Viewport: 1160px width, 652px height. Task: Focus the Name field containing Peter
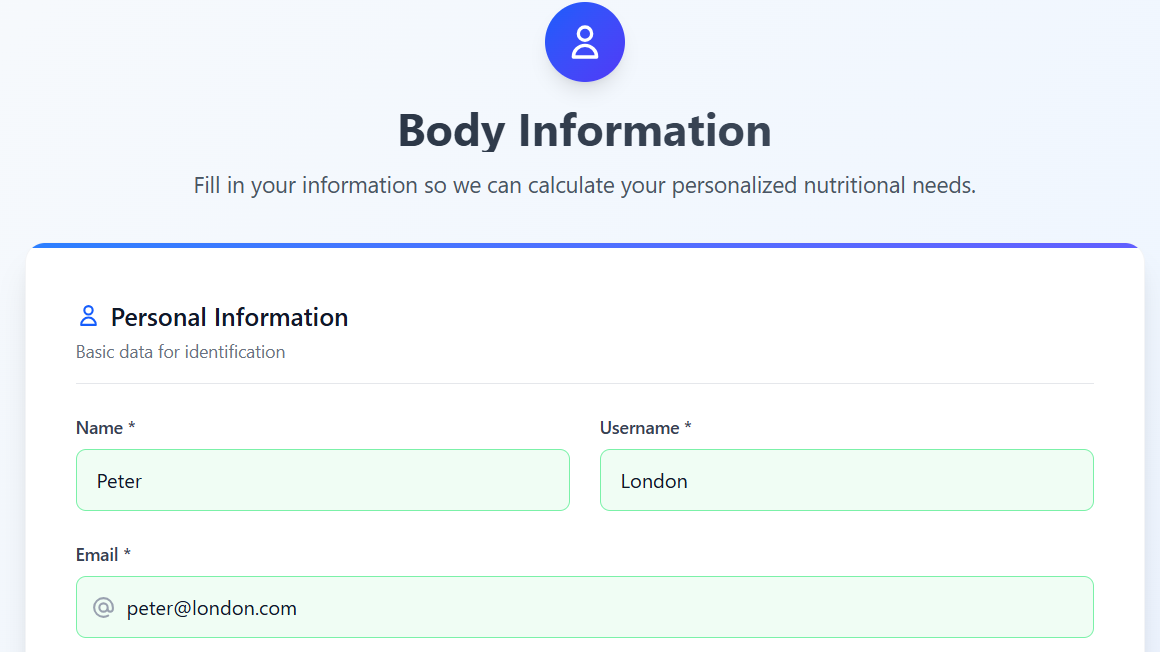coord(322,481)
